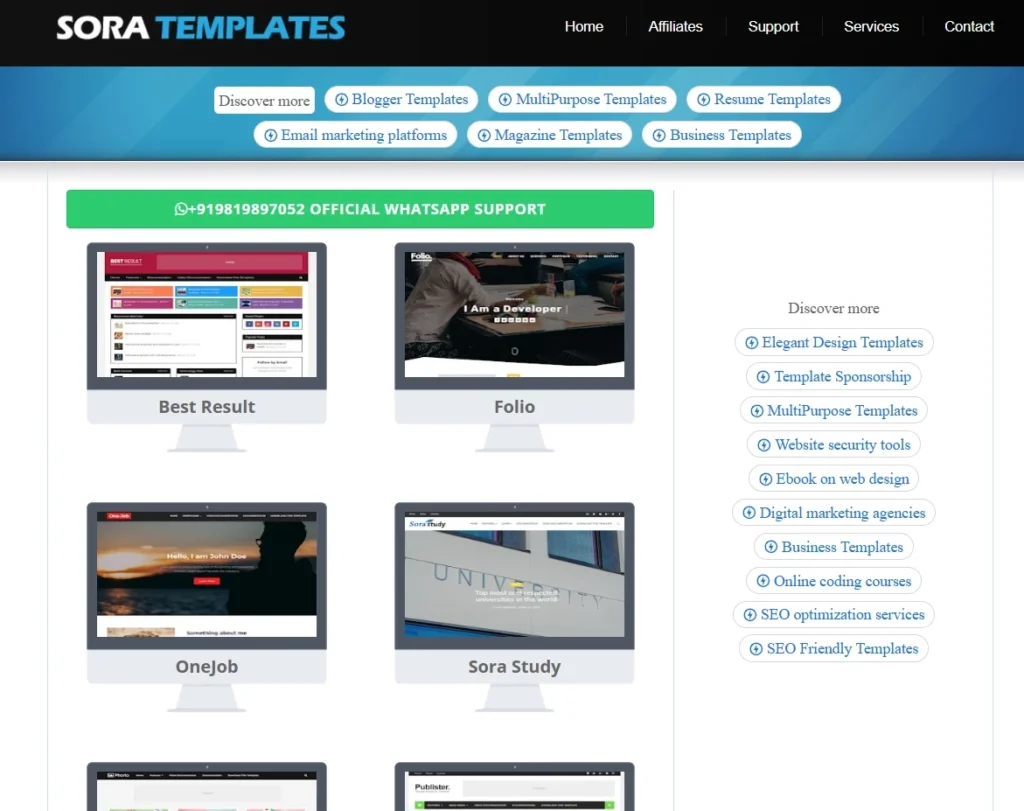Open the Photo template preview thumbnail

point(206,790)
